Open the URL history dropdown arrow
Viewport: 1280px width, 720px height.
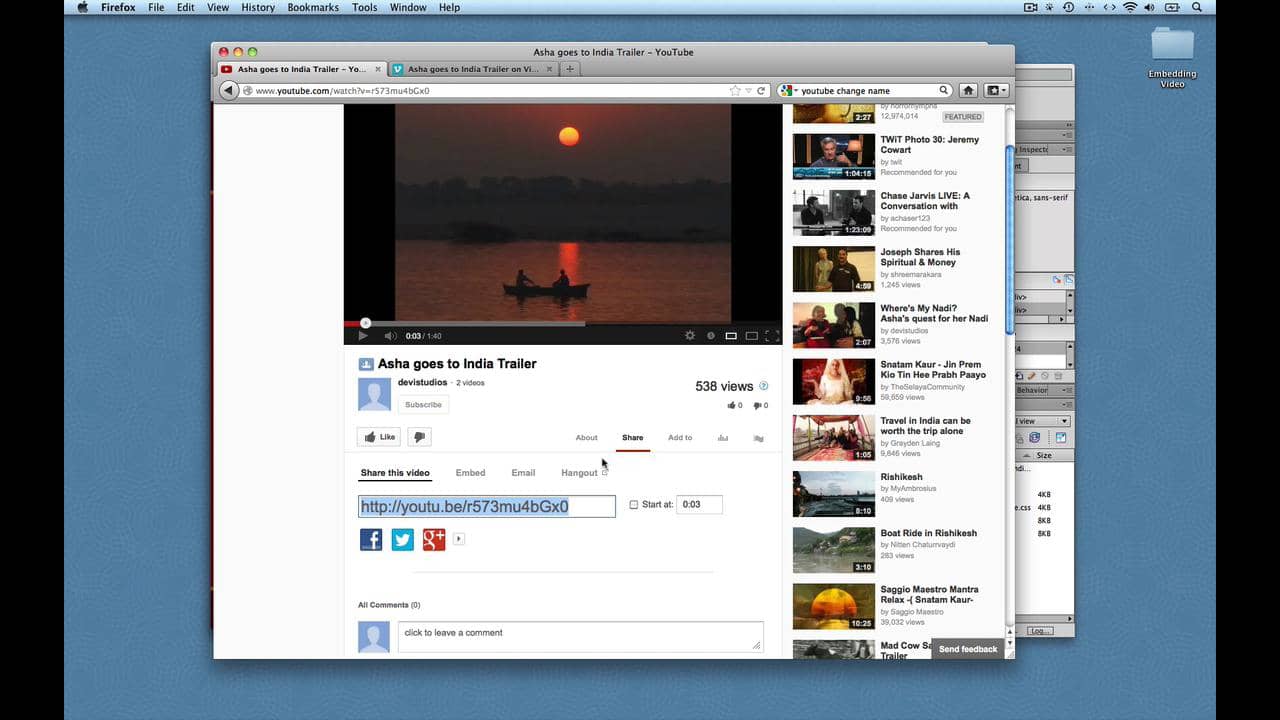[x=749, y=90]
